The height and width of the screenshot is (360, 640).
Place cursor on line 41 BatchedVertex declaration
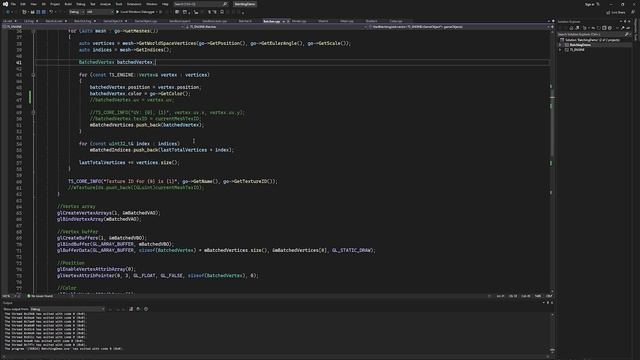tap(116, 62)
